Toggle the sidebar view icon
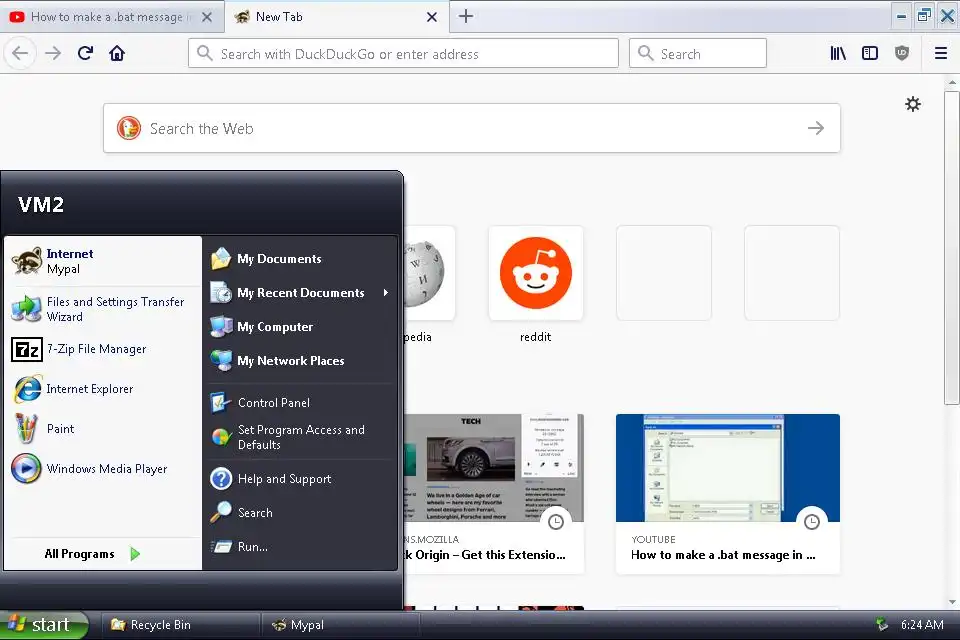 coord(869,53)
